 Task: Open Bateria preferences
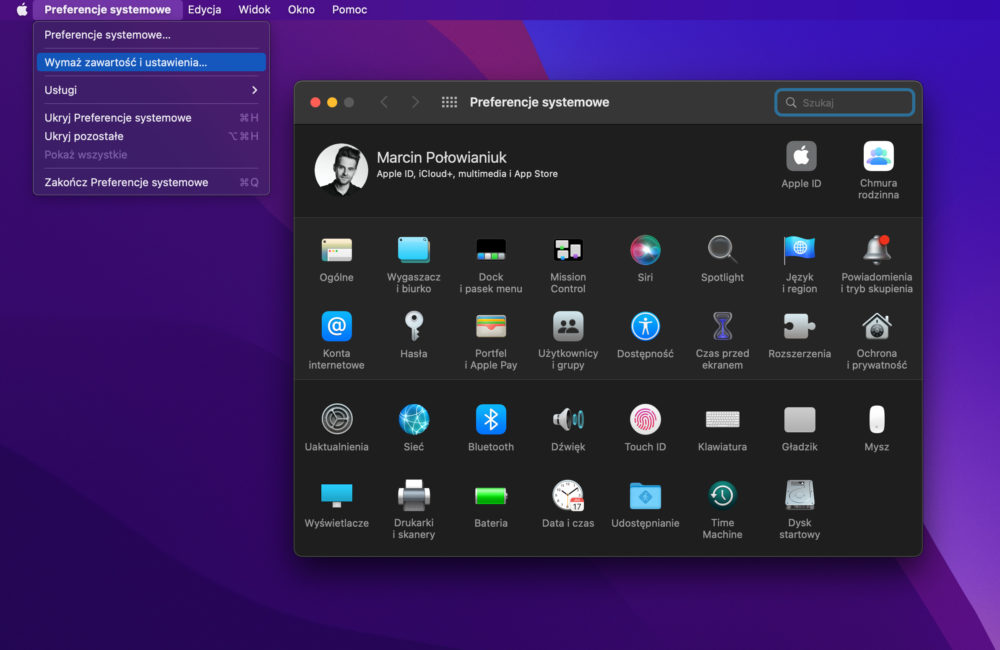(x=490, y=495)
